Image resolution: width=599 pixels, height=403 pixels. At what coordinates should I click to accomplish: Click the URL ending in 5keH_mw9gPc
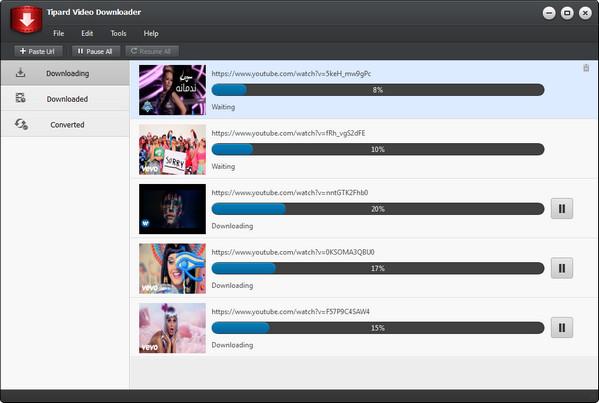291,73
